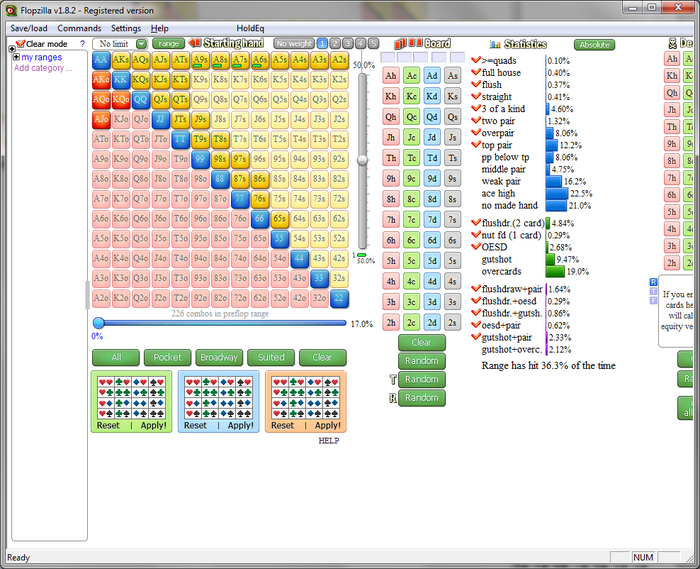
Task: Open the HoldEq menu
Action: [x=250, y=28]
